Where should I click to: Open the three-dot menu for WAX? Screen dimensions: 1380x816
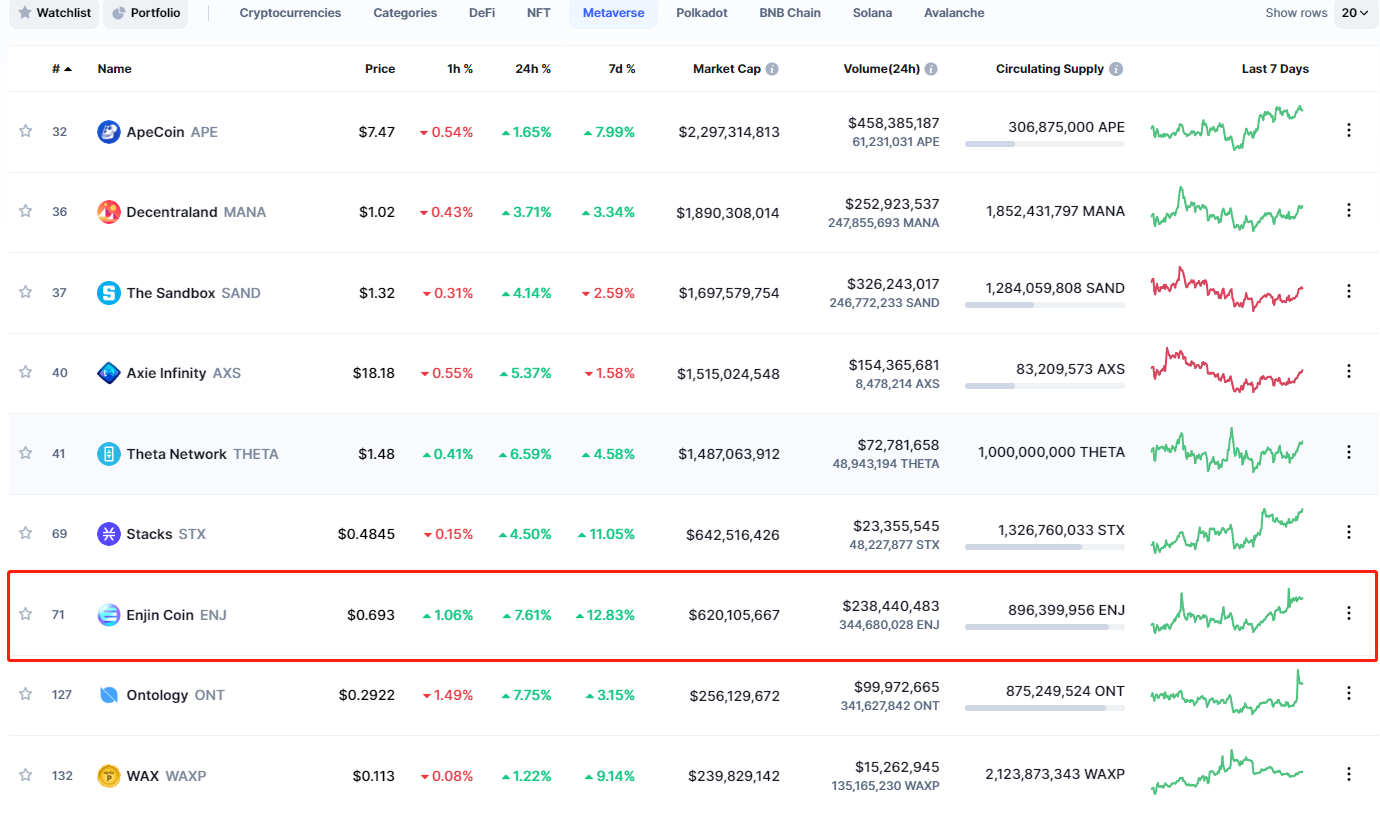1349,774
